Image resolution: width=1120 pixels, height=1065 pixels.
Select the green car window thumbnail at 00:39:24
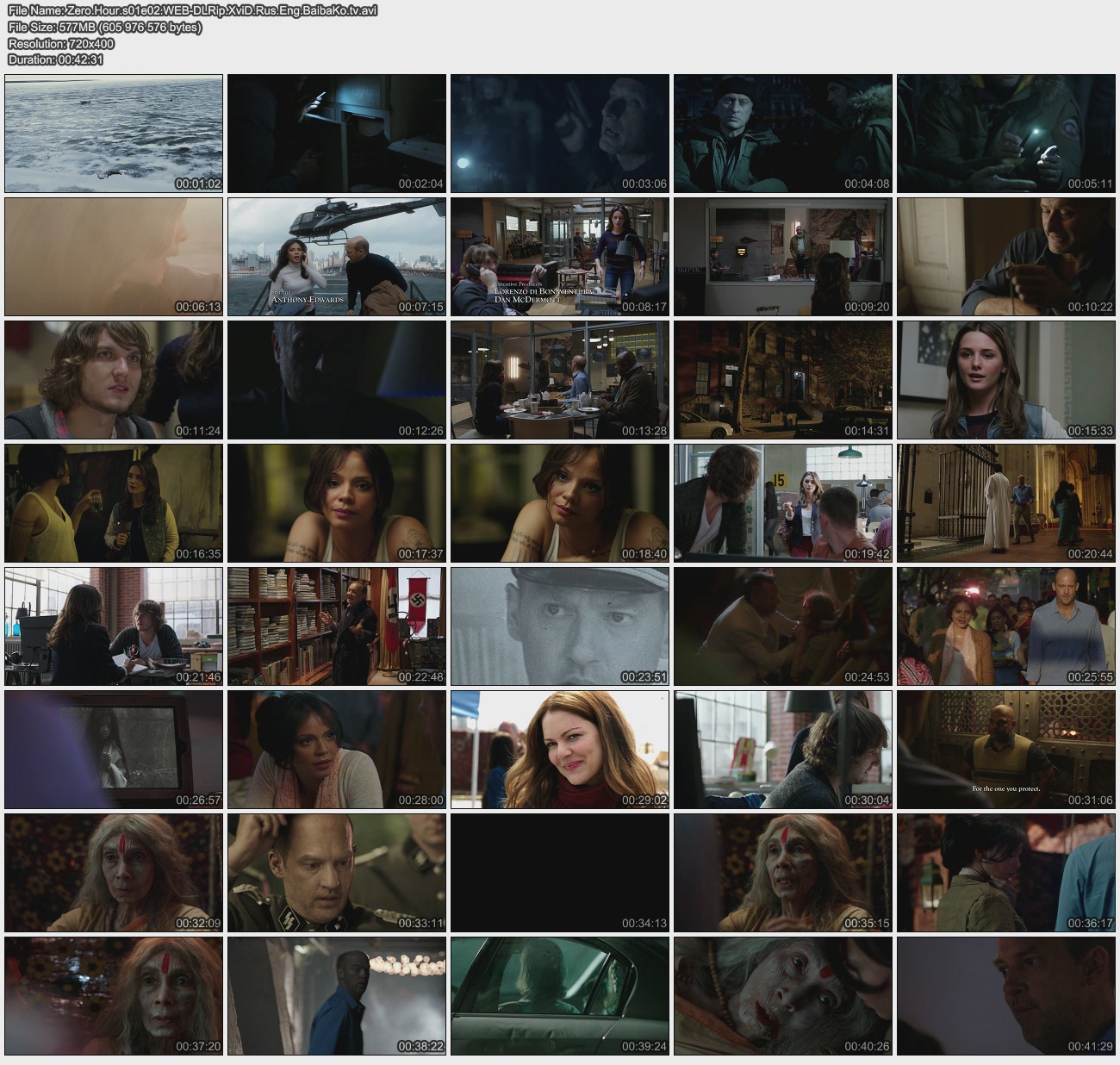click(x=560, y=995)
